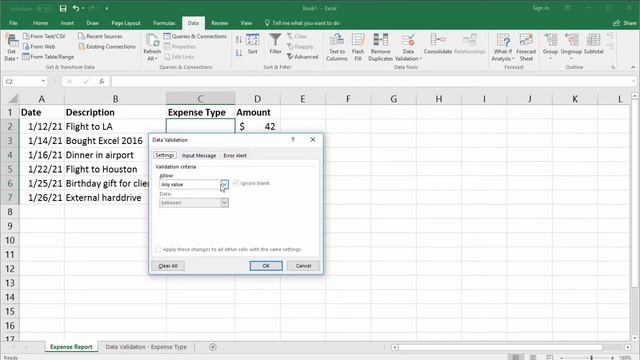
Task: Open the Get Data icon
Action: [x=11, y=47]
